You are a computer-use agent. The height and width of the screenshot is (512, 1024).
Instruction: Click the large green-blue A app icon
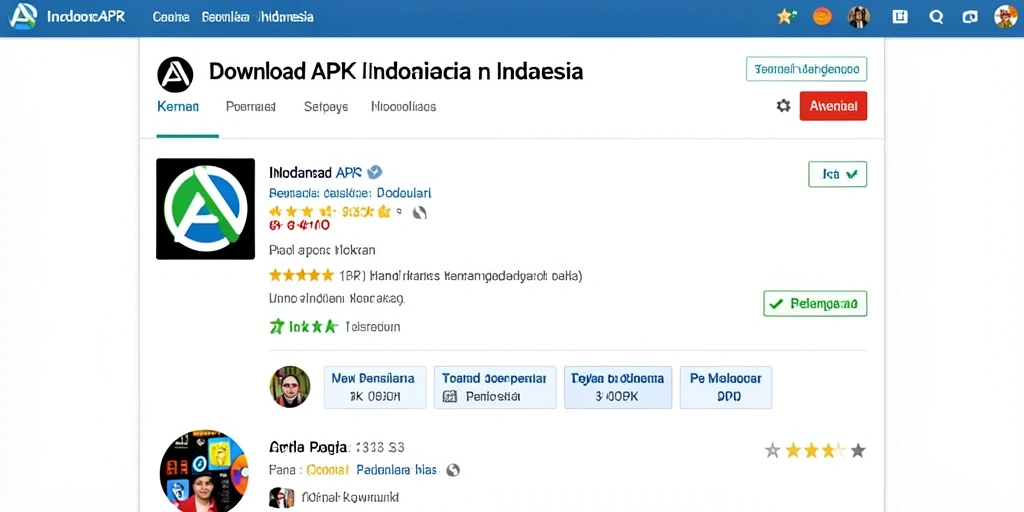coord(205,208)
